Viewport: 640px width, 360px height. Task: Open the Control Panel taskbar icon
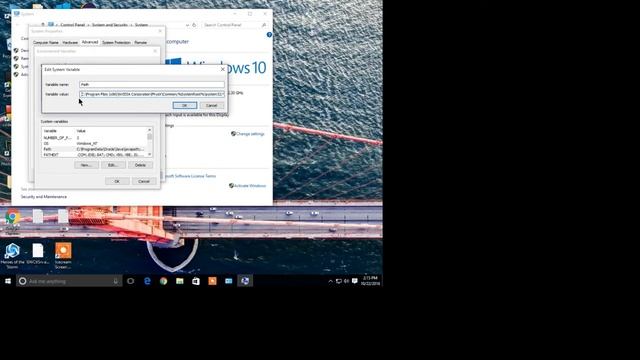[229, 281]
